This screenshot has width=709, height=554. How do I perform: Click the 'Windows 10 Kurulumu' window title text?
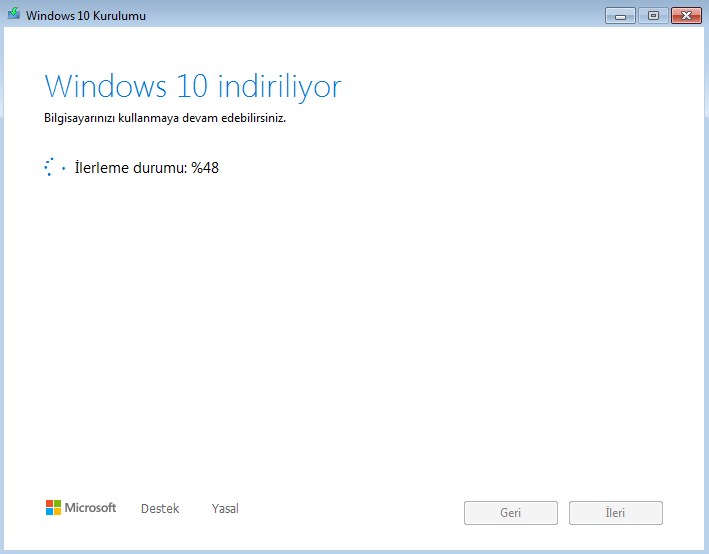click(x=85, y=16)
